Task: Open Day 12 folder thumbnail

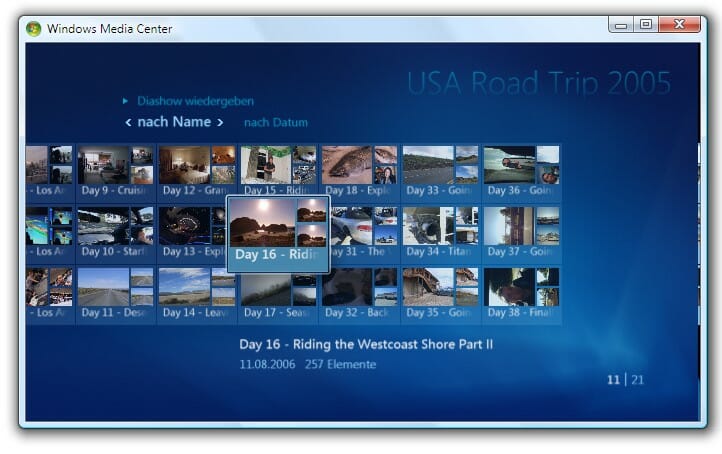Action: click(197, 172)
